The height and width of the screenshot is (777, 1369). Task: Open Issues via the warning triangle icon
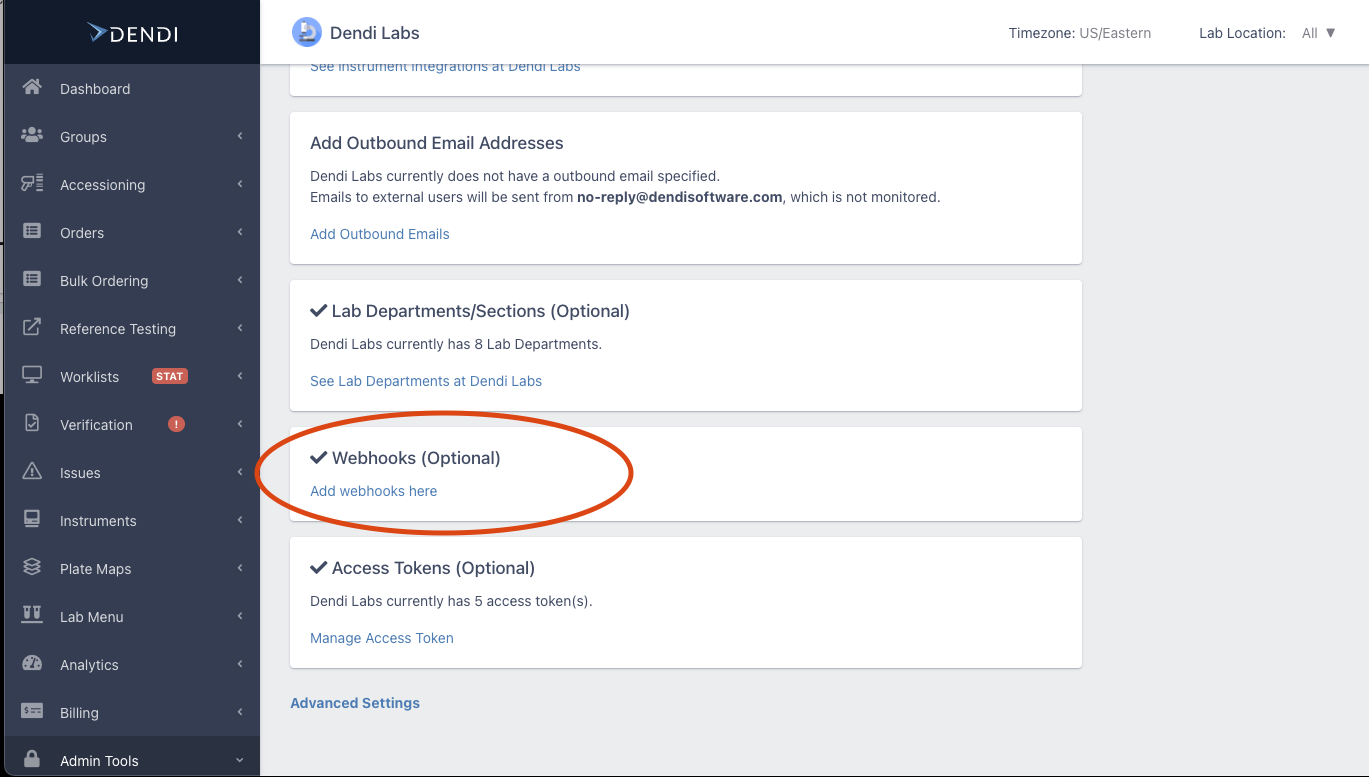pyautogui.click(x=31, y=472)
